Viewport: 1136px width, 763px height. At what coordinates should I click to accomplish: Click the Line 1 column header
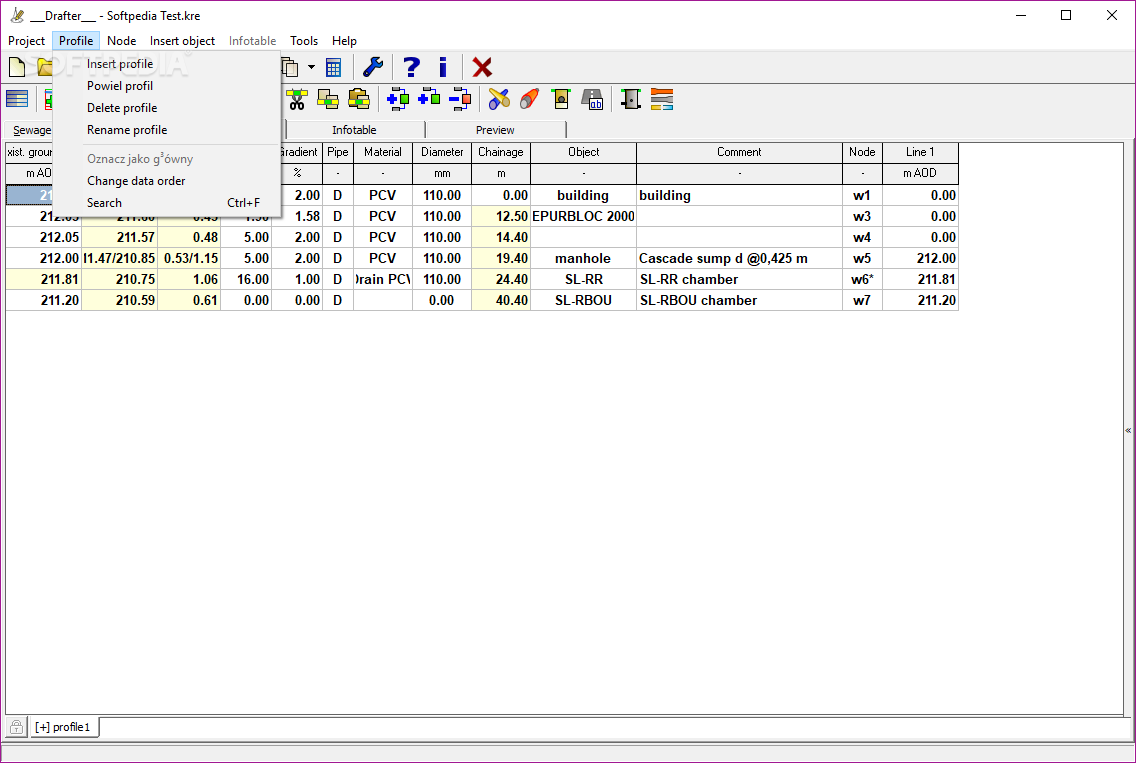click(x=920, y=152)
